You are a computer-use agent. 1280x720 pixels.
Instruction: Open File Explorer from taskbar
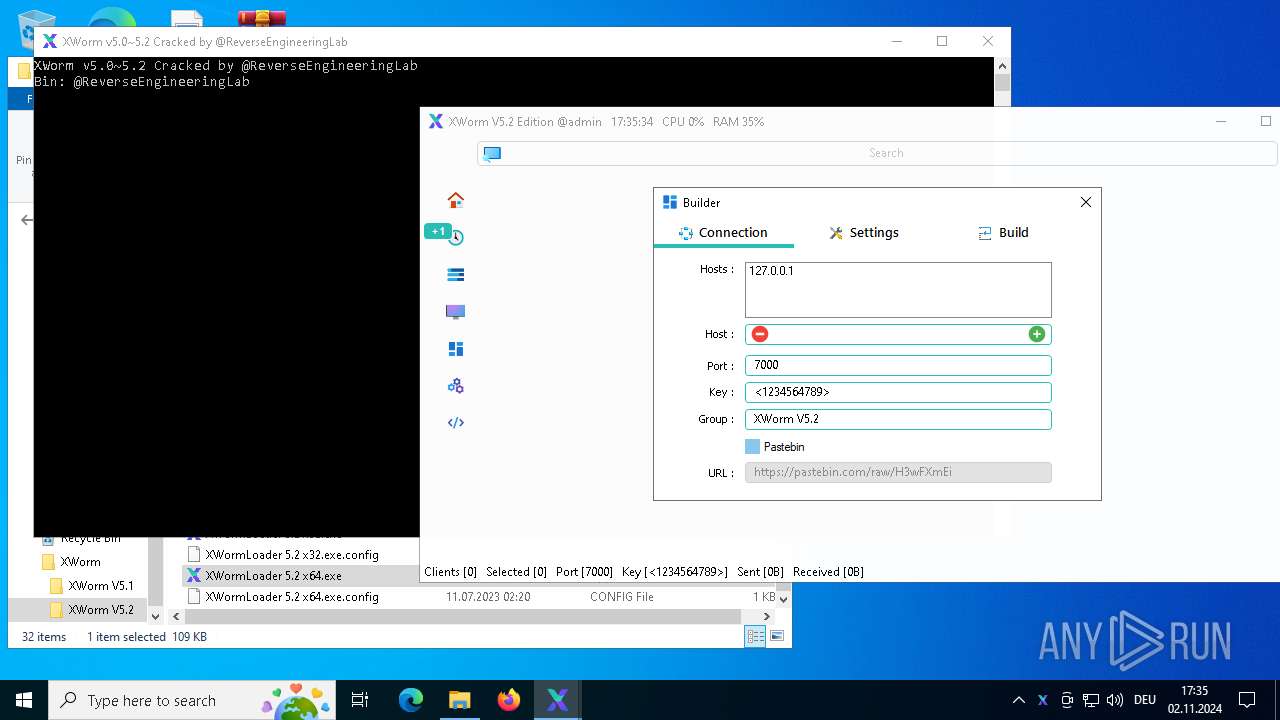459,700
